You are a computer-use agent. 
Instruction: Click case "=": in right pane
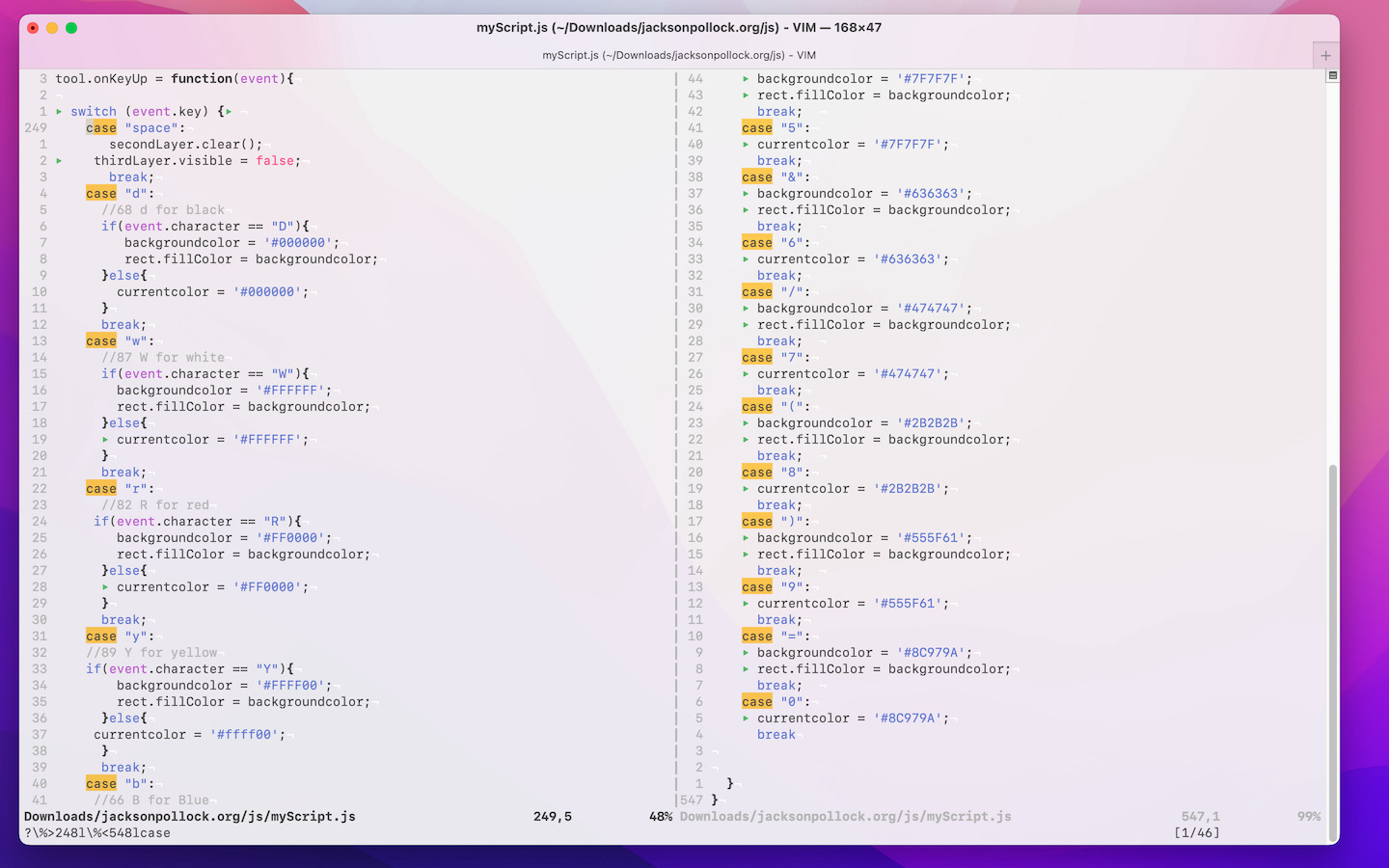[776, 636]
